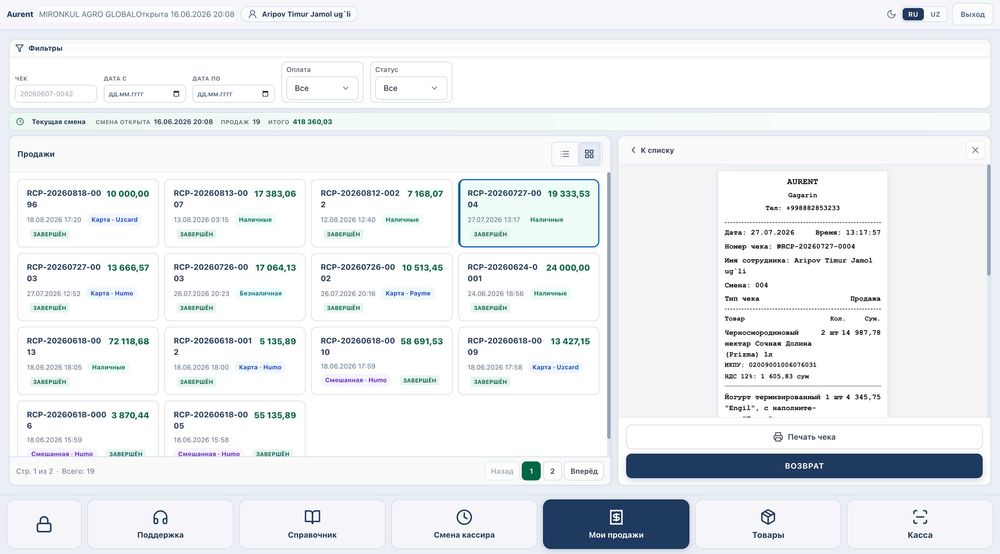1000x554 pixels.
Task: Open sale card with total 17 383,06
Action: click(x=235, y=213)
